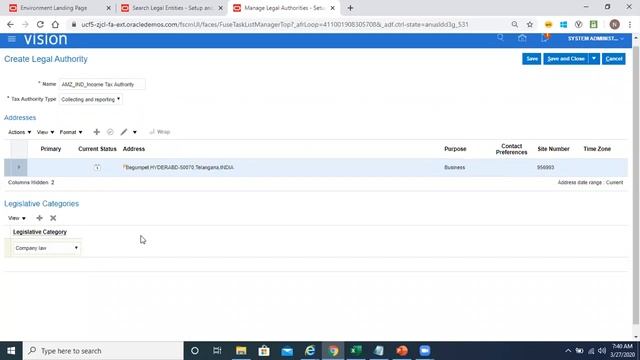Switch to the Environment Landing Page tab
The image size is (640, 360).
coord(53,8)
